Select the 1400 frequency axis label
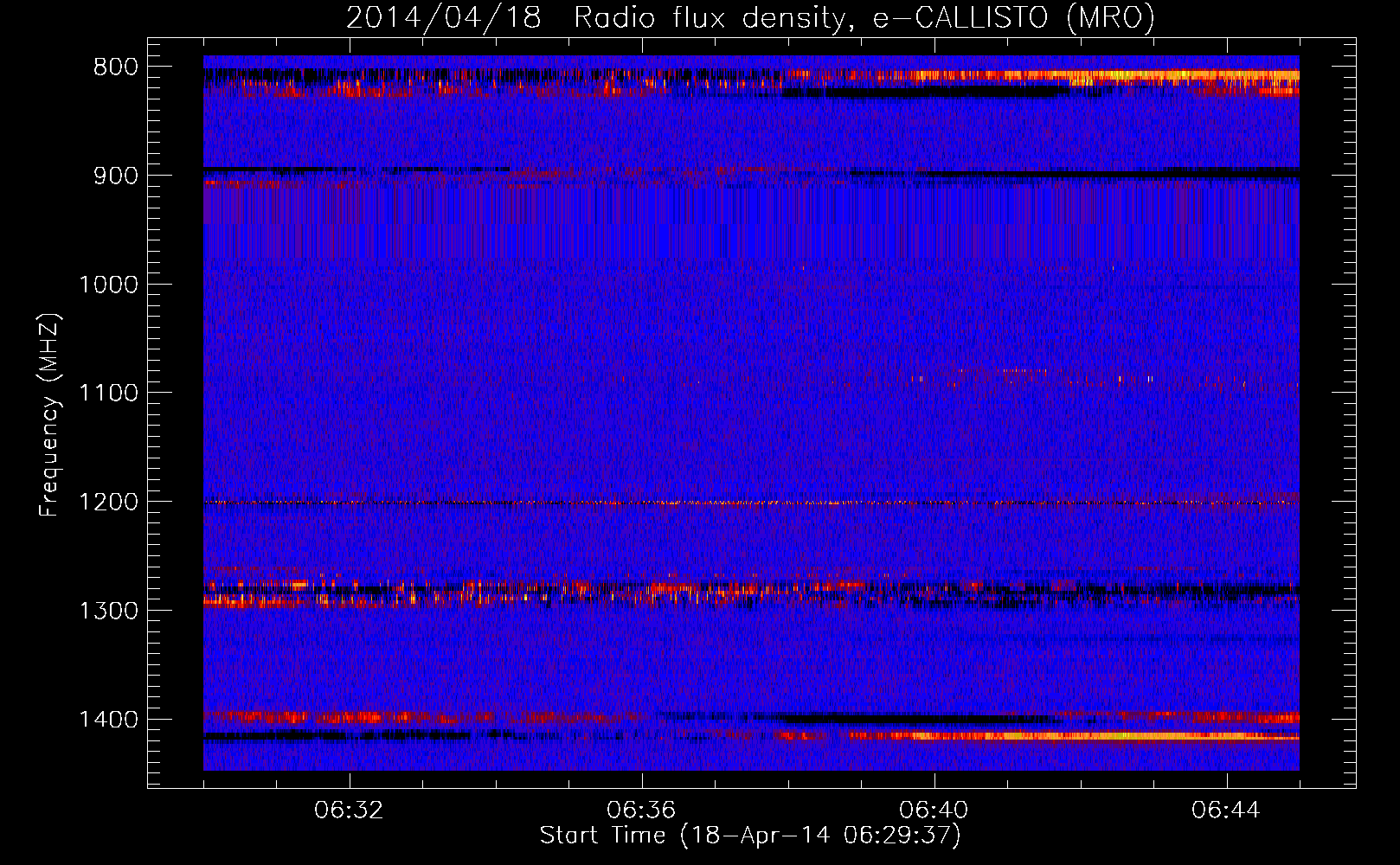The height and width of the screenshot is (865, 1400). tap(108, 720)
